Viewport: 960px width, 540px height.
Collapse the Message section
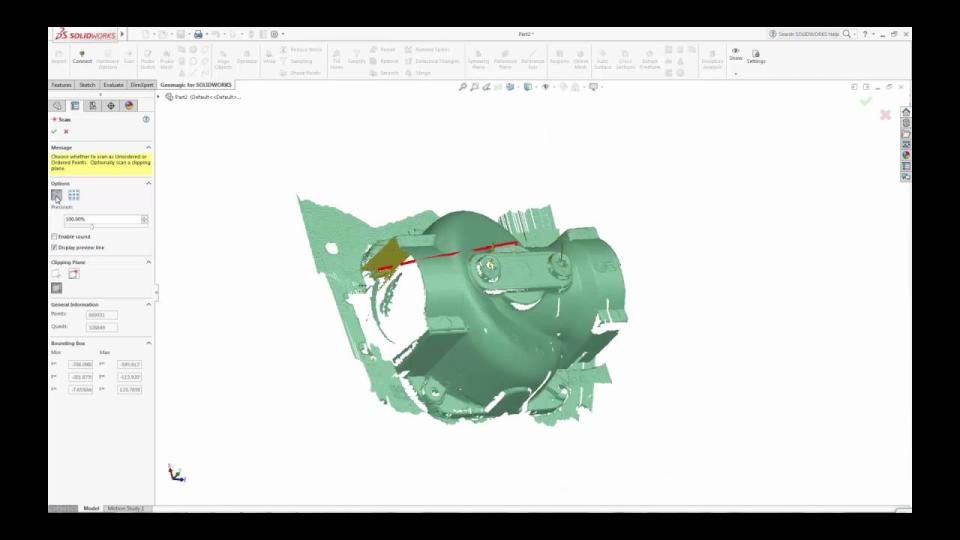(148, 148)
